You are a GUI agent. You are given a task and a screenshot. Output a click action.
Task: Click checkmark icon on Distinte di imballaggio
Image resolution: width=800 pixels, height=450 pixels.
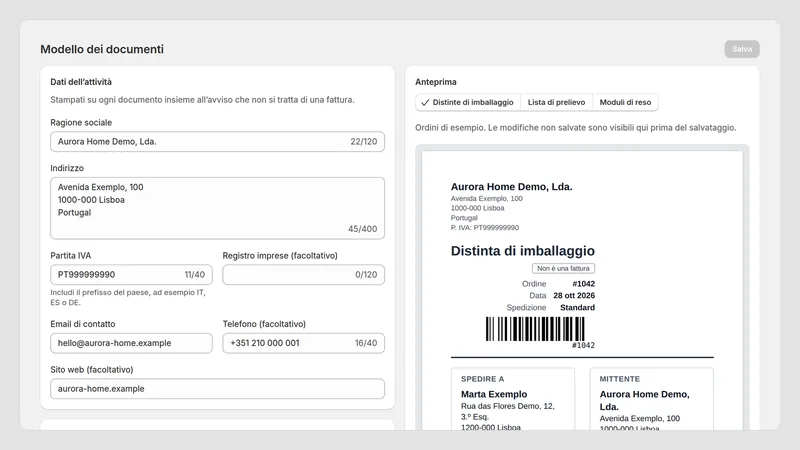coord(425,103)
